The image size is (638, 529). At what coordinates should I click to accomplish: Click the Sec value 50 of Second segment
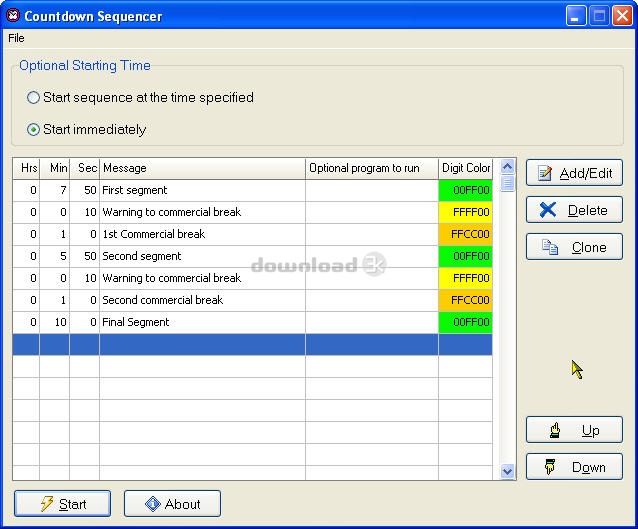[x=85, y=256]
